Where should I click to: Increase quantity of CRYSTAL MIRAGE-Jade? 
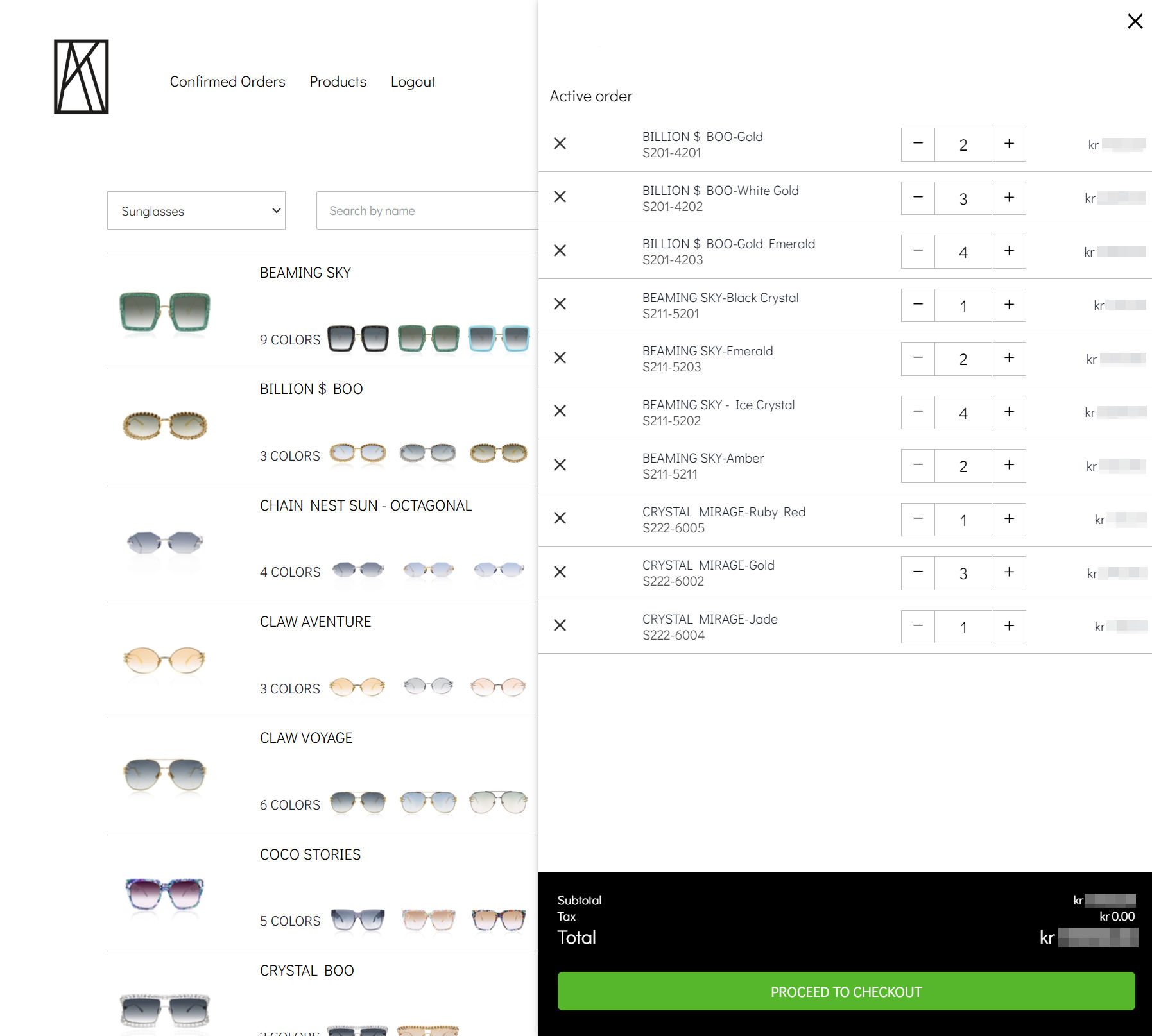tap(1009, 627)
